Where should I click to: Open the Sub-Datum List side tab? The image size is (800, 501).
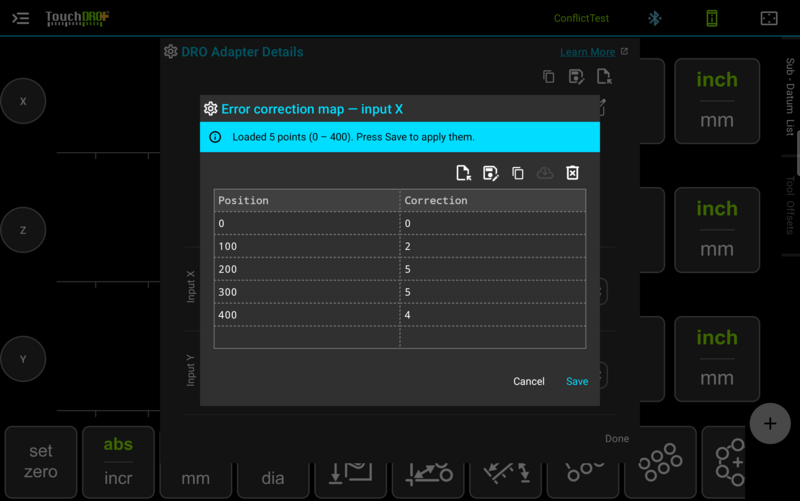pyautogui.click(x=790, y=97)
